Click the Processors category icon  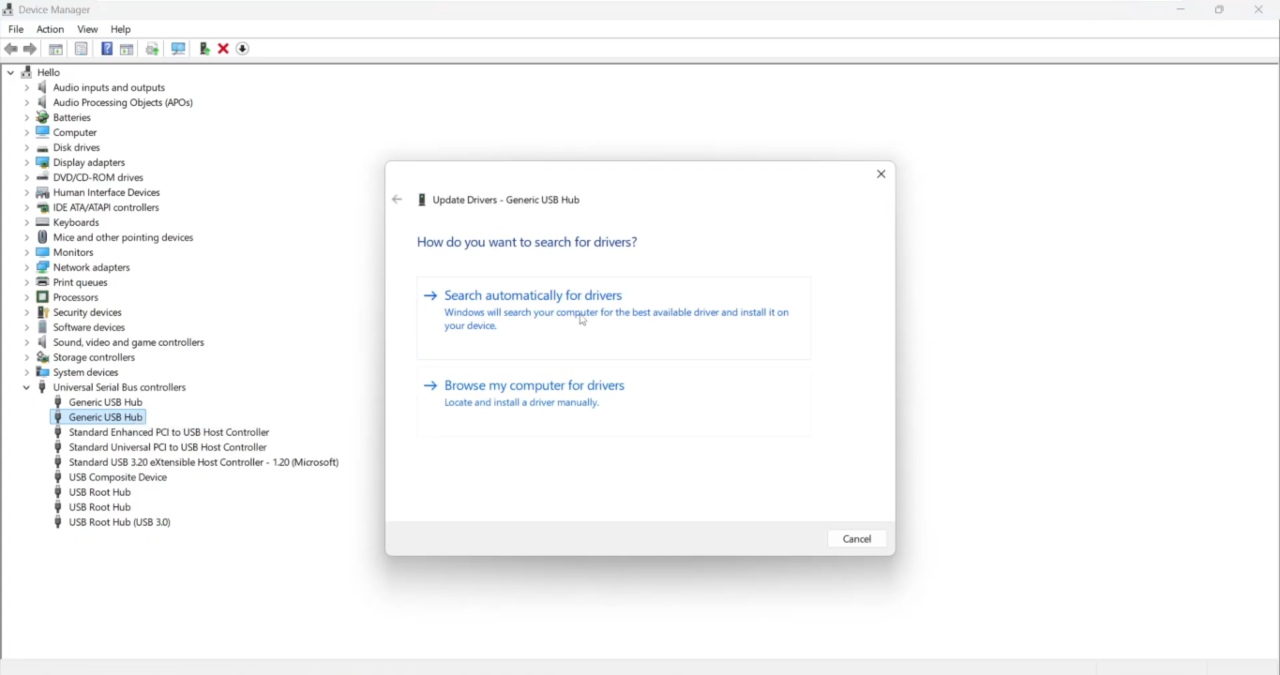click(x=42, y=297)
